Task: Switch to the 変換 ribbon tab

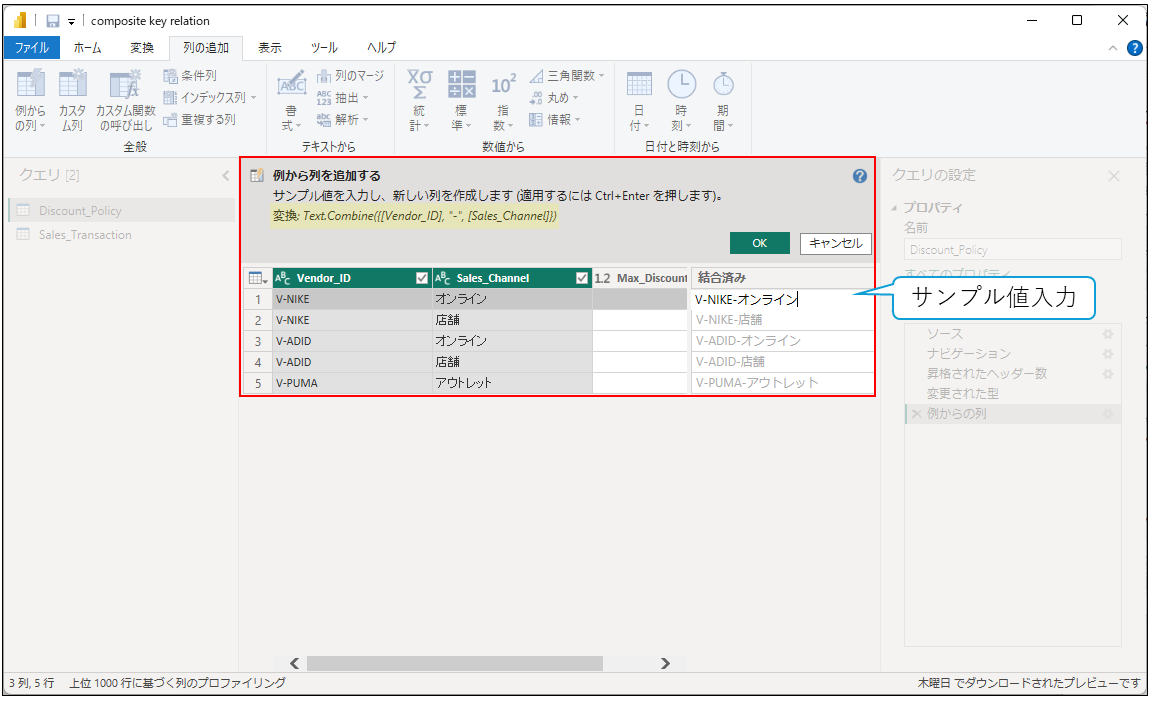Action: point(142,47)
